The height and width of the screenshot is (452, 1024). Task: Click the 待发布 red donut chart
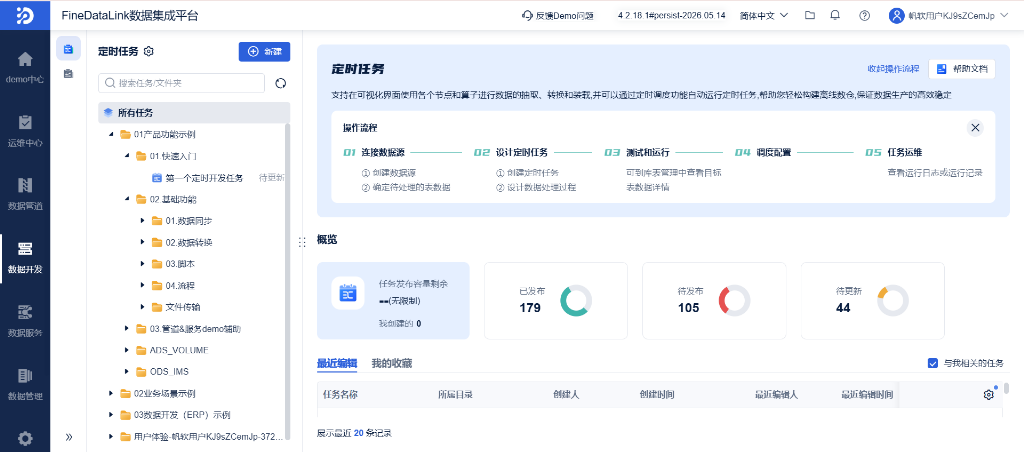(734, 301)
